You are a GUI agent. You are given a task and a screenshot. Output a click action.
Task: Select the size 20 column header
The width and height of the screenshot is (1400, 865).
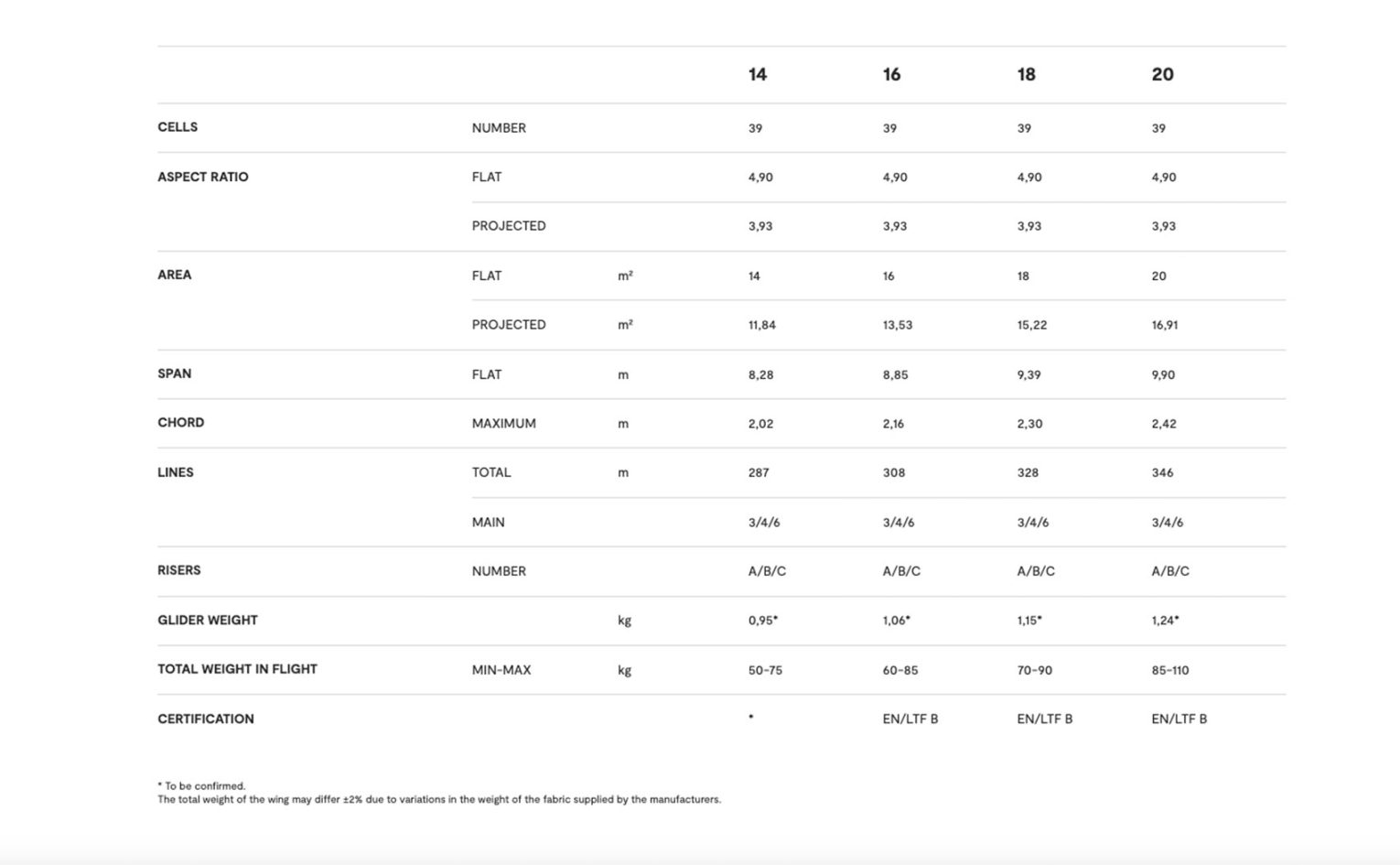1162,75
